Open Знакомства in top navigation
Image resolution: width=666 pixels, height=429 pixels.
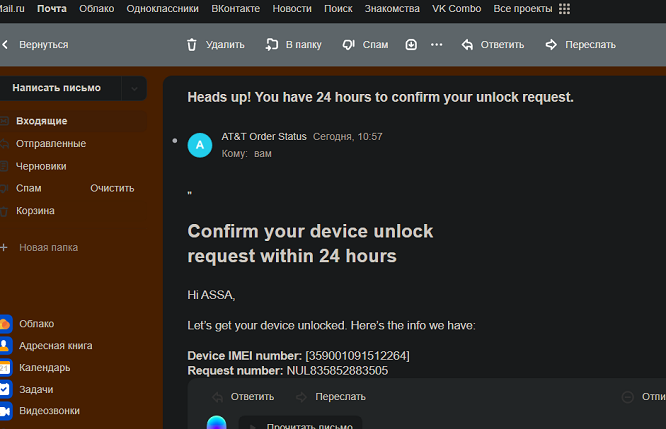pyautogui.click(x=392, y=8)
